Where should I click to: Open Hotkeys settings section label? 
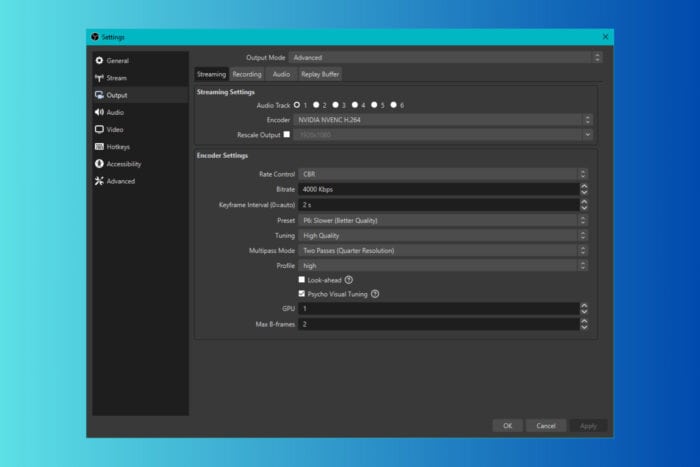click(x=118, y=147)
